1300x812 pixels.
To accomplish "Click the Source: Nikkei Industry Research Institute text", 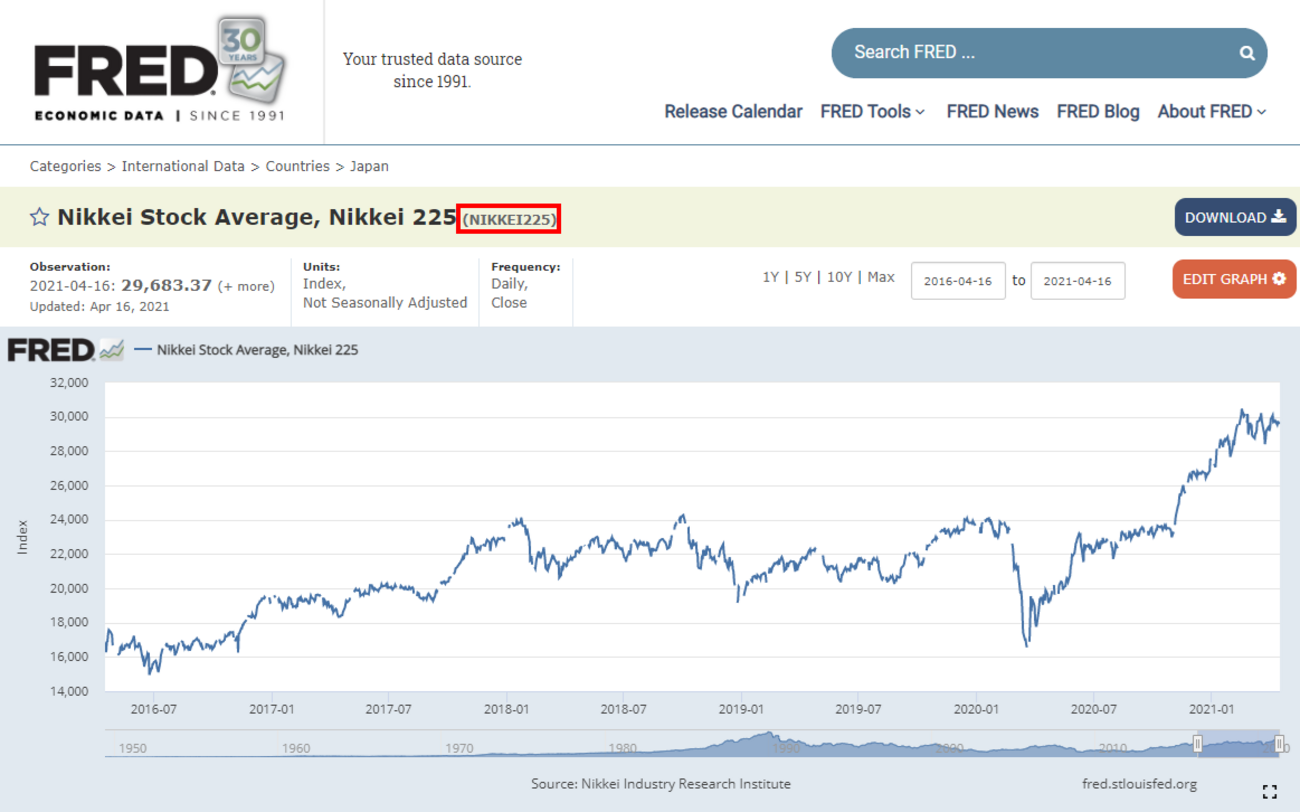I will coord(661,784).
